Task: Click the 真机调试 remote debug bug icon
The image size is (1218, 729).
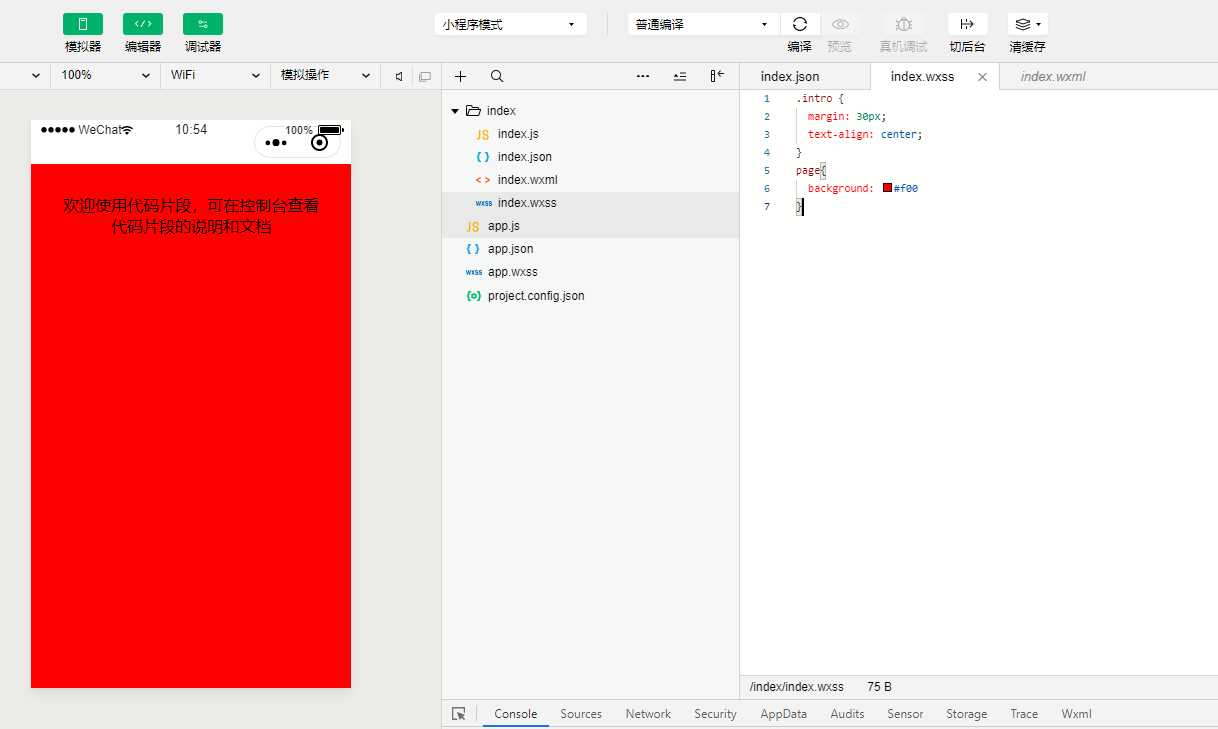Action: point(903,24)
